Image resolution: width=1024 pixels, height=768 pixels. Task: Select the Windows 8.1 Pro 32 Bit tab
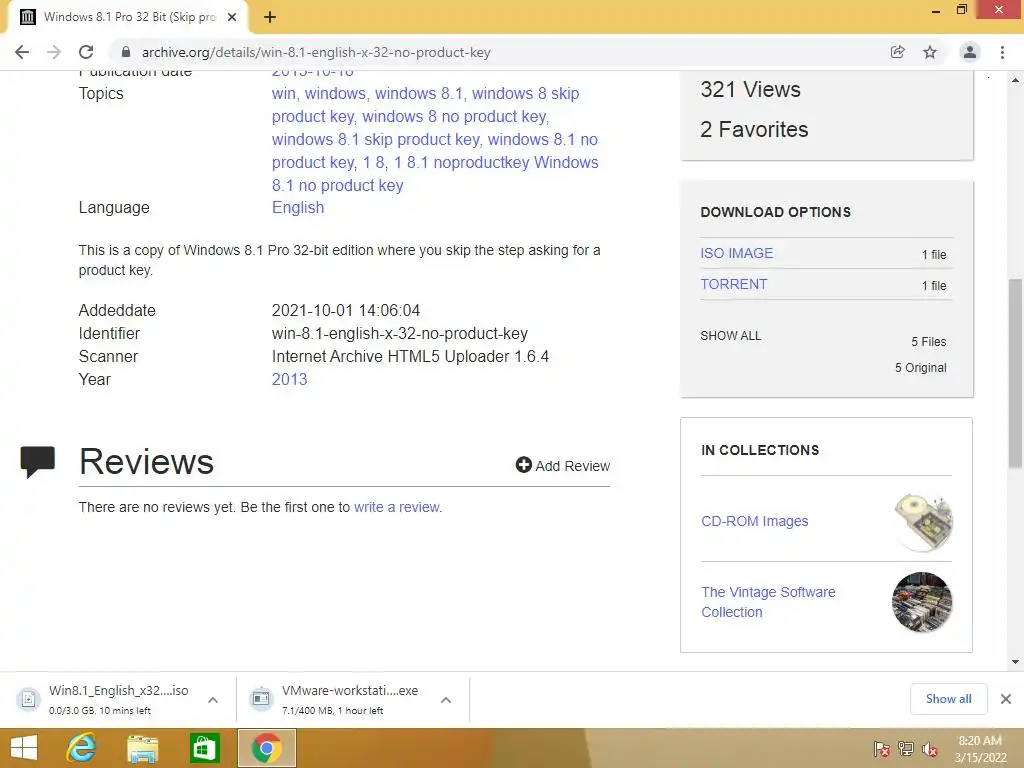(x=128, y=17)
